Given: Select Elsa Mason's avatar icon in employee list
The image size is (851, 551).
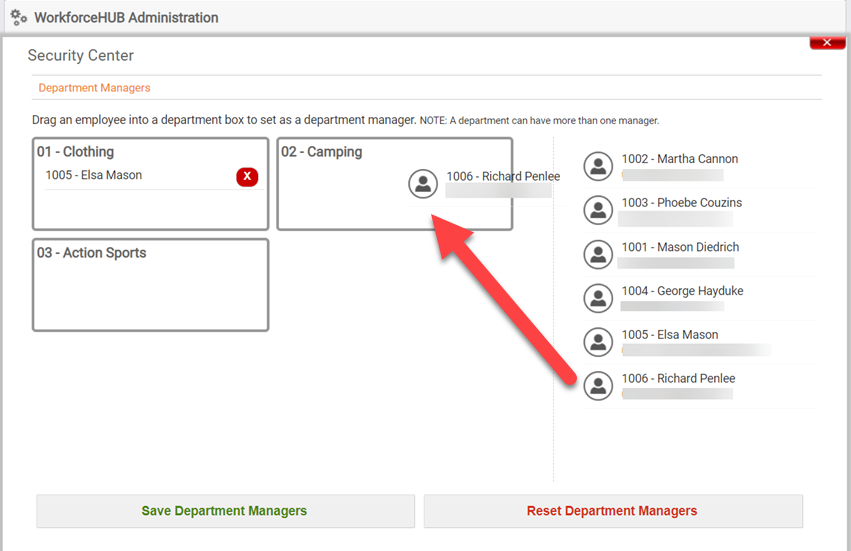Looking at the screenshot, I should click(x=598, y=342).
